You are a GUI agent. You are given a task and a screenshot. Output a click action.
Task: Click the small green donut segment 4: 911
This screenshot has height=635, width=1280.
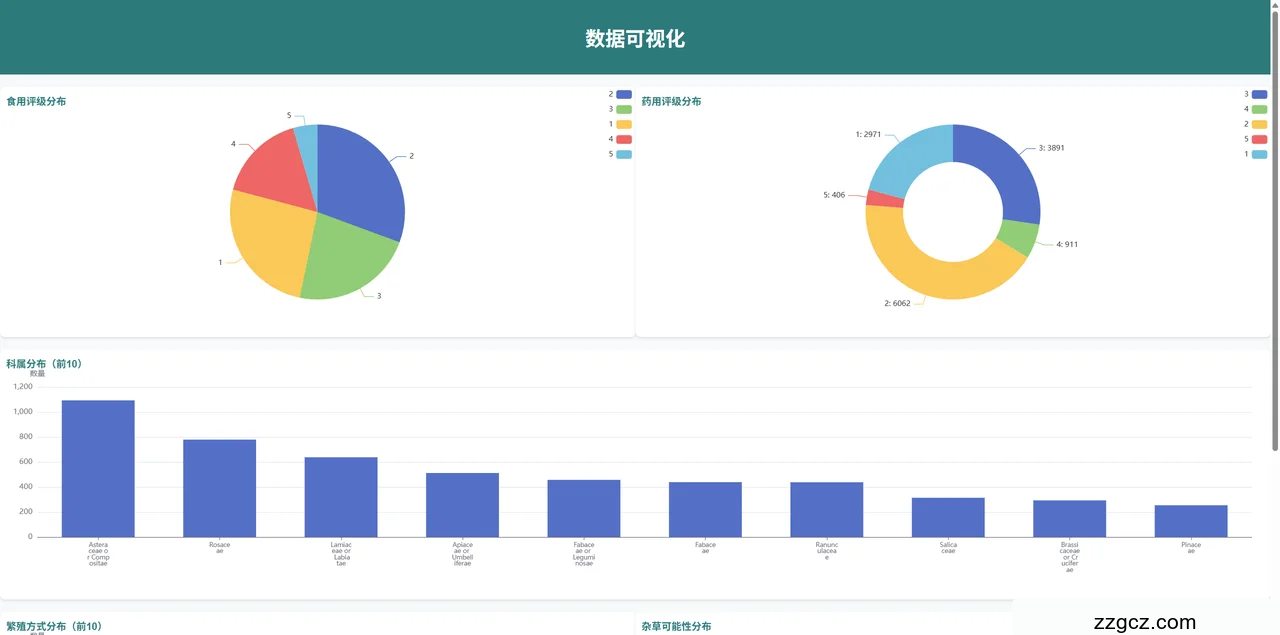(1017, 238)
